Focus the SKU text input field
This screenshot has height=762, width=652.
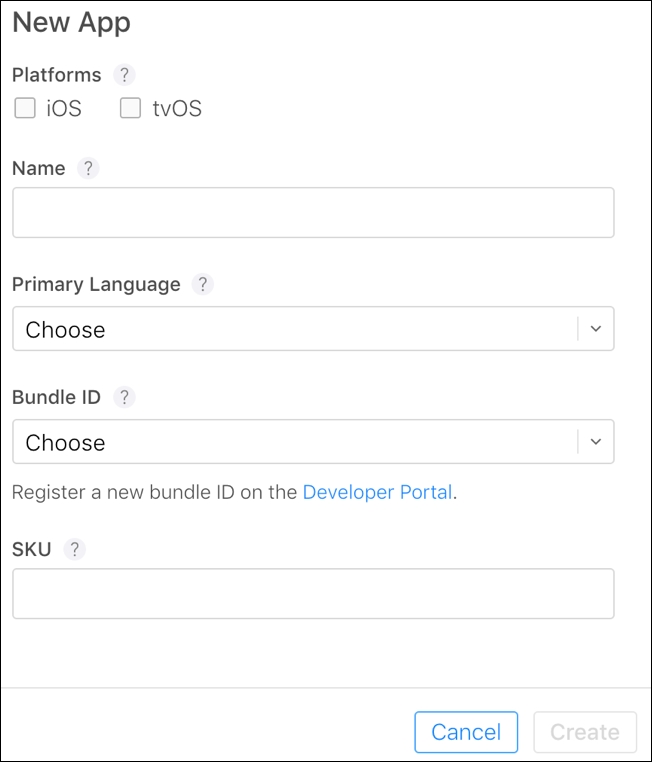click(313, 593)
